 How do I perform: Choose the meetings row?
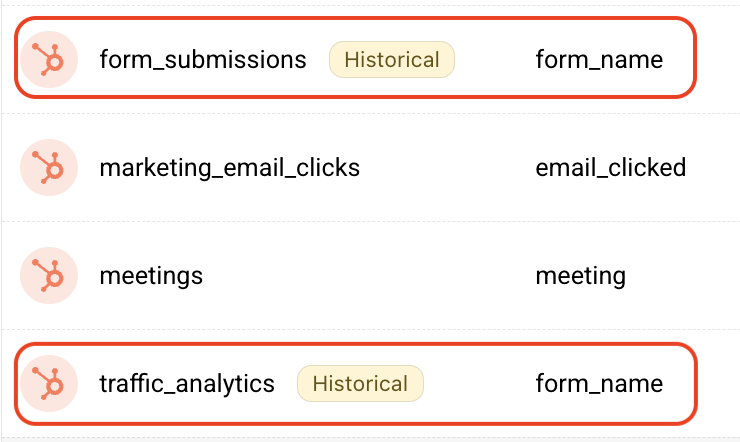[x=370, y=275]
